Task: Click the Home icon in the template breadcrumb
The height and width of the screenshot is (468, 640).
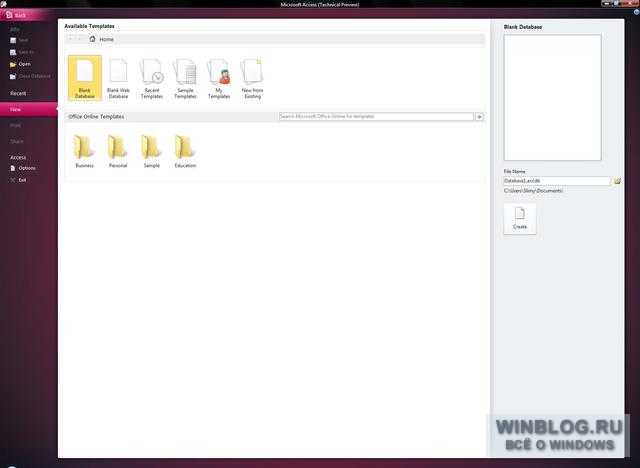Action: 92,39
